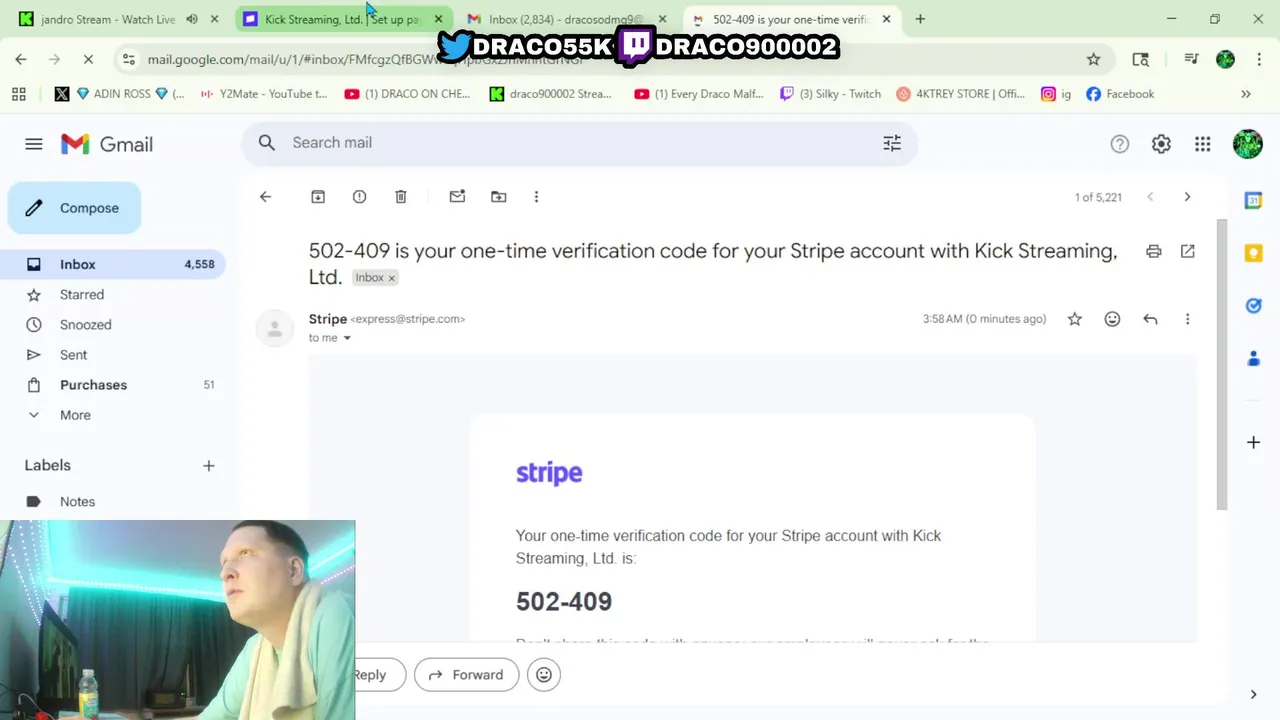Click the Stripe sender name
This screenshot has width=1280, height=720.
tap(328, 319)
